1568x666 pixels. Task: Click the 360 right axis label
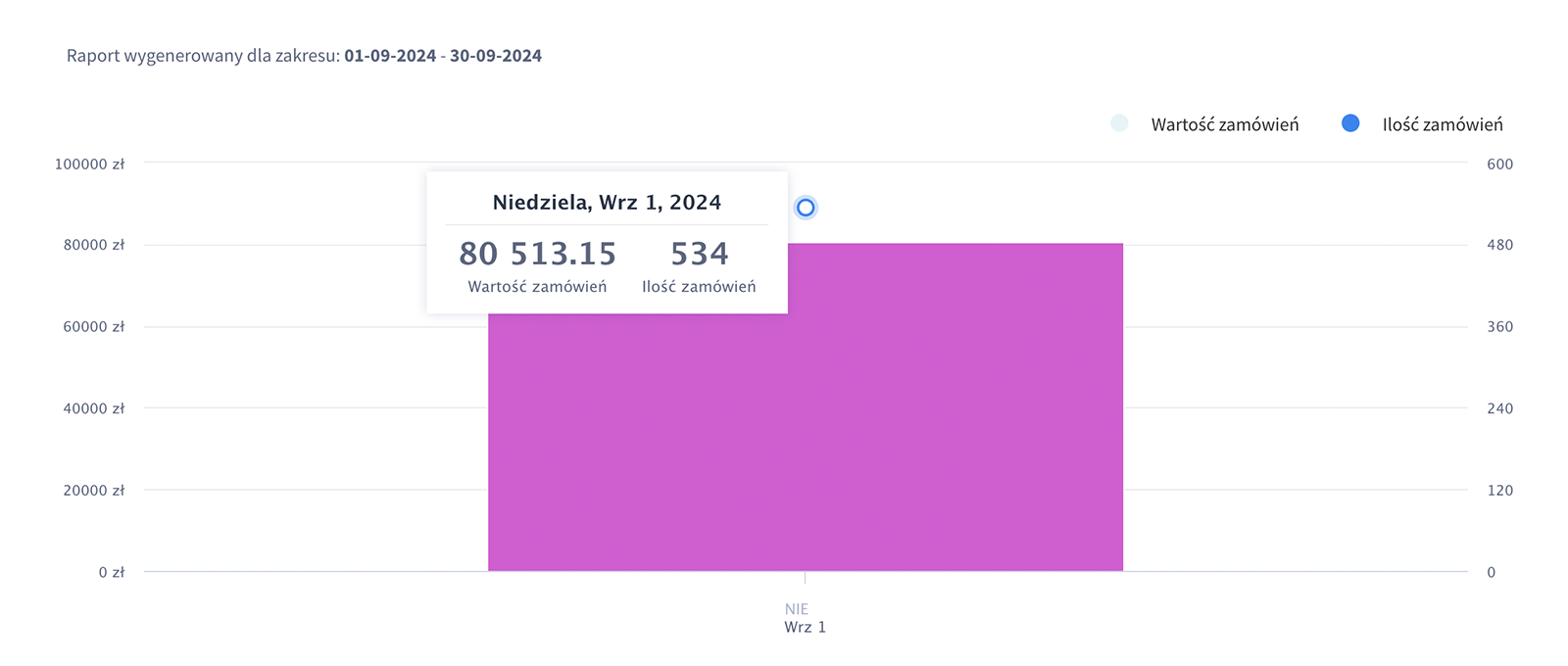pos(1499,327)
